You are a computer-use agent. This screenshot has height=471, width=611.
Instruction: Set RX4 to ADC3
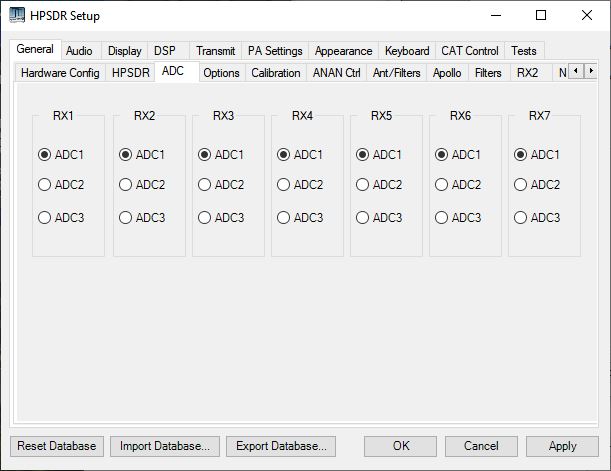pyautogui.click(x=283, y=217)
